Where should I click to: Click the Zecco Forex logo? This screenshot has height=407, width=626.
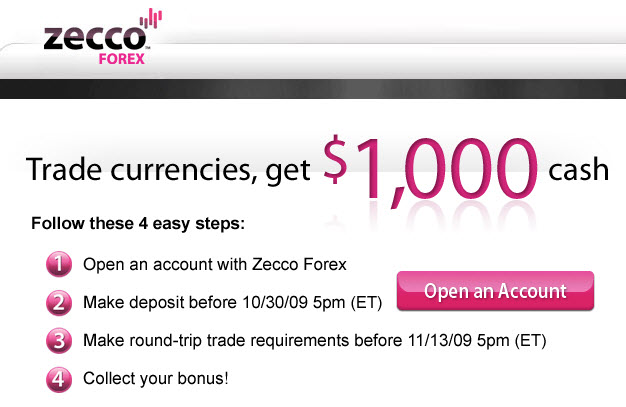[103, 37]
